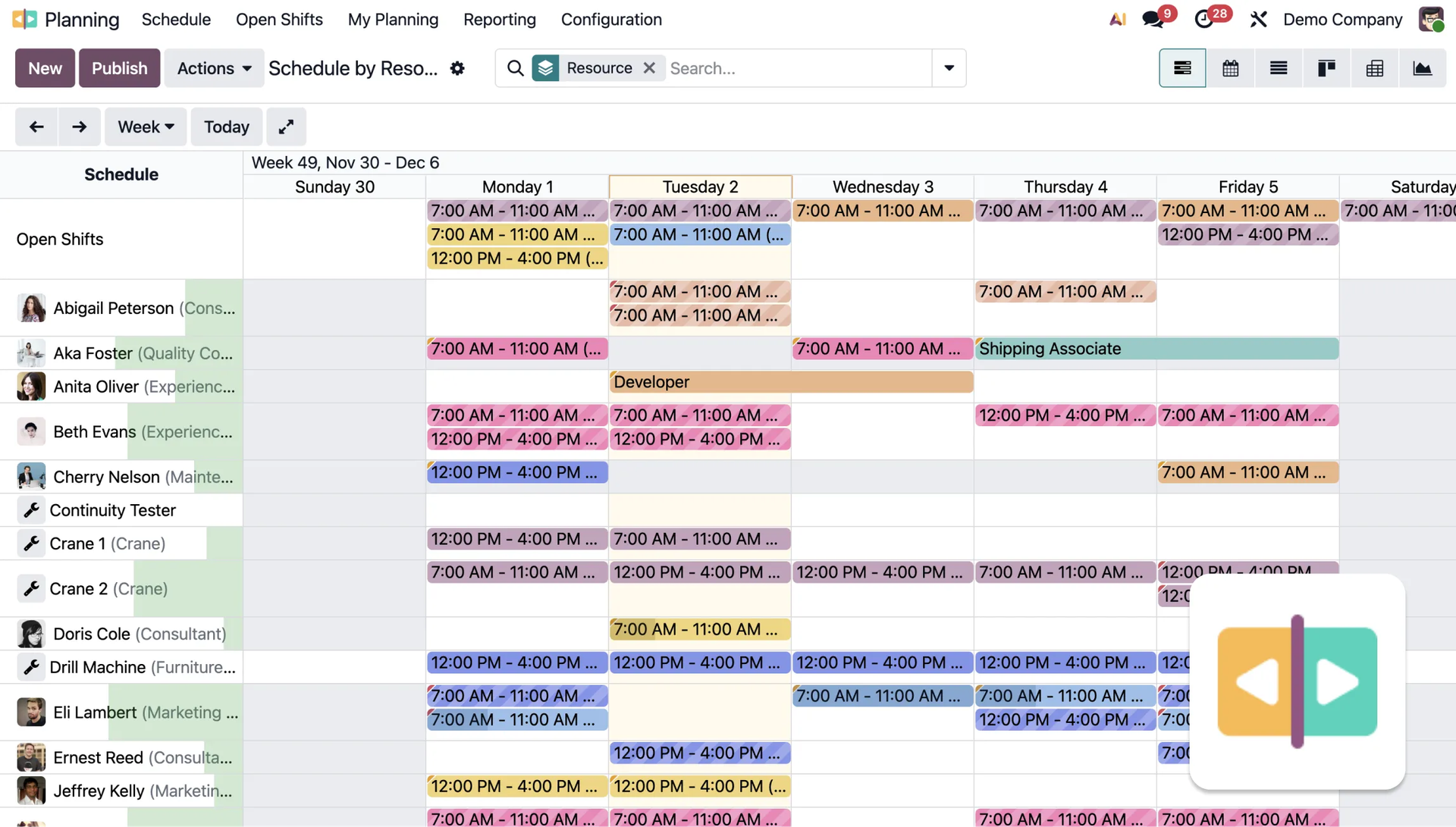Switch to List view
The height and width of the screenshot is (827, 1456).
pos(1278,68)
